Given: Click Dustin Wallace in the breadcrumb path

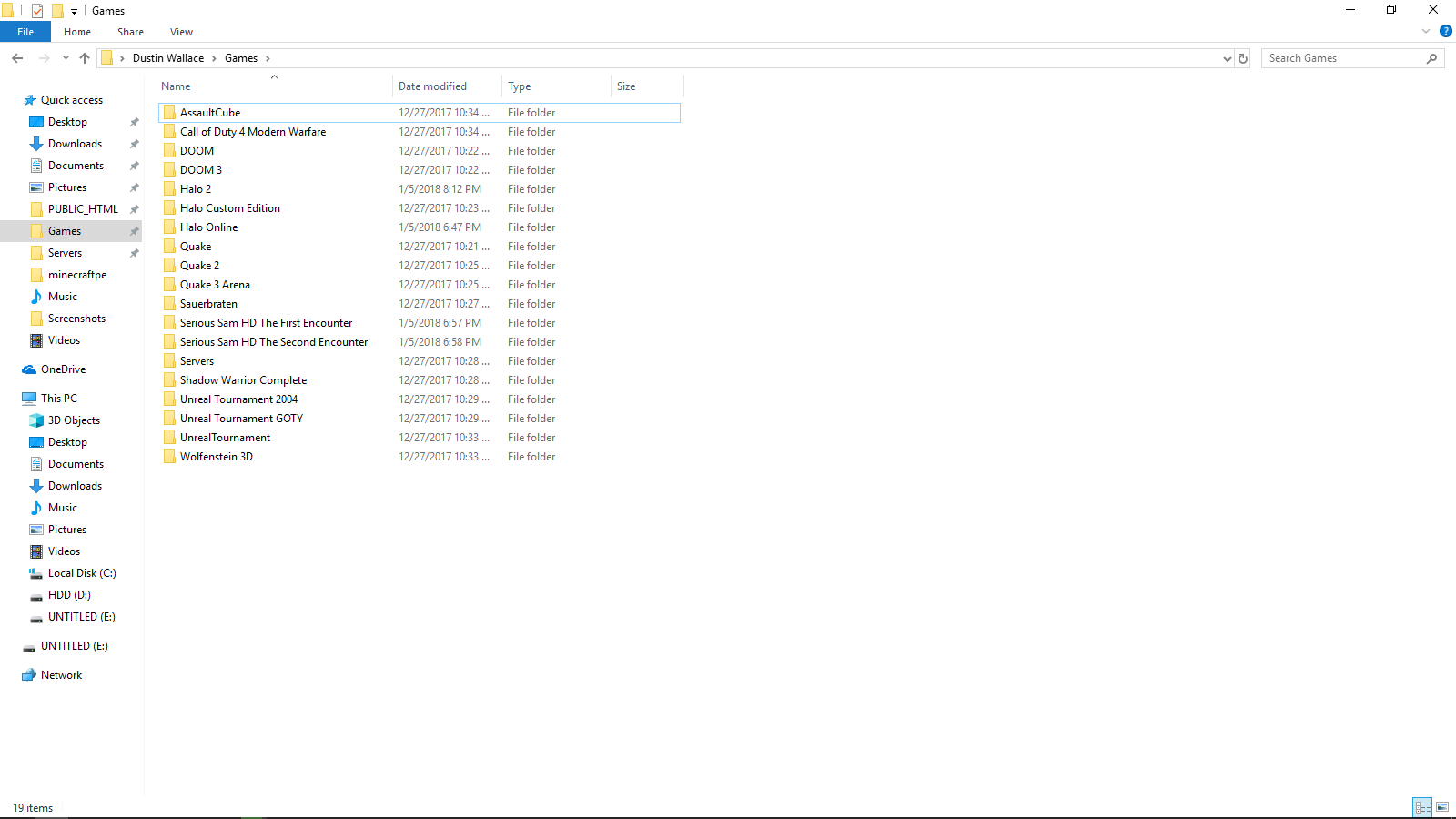Looking at the screenshot, I should coord(168,58).
